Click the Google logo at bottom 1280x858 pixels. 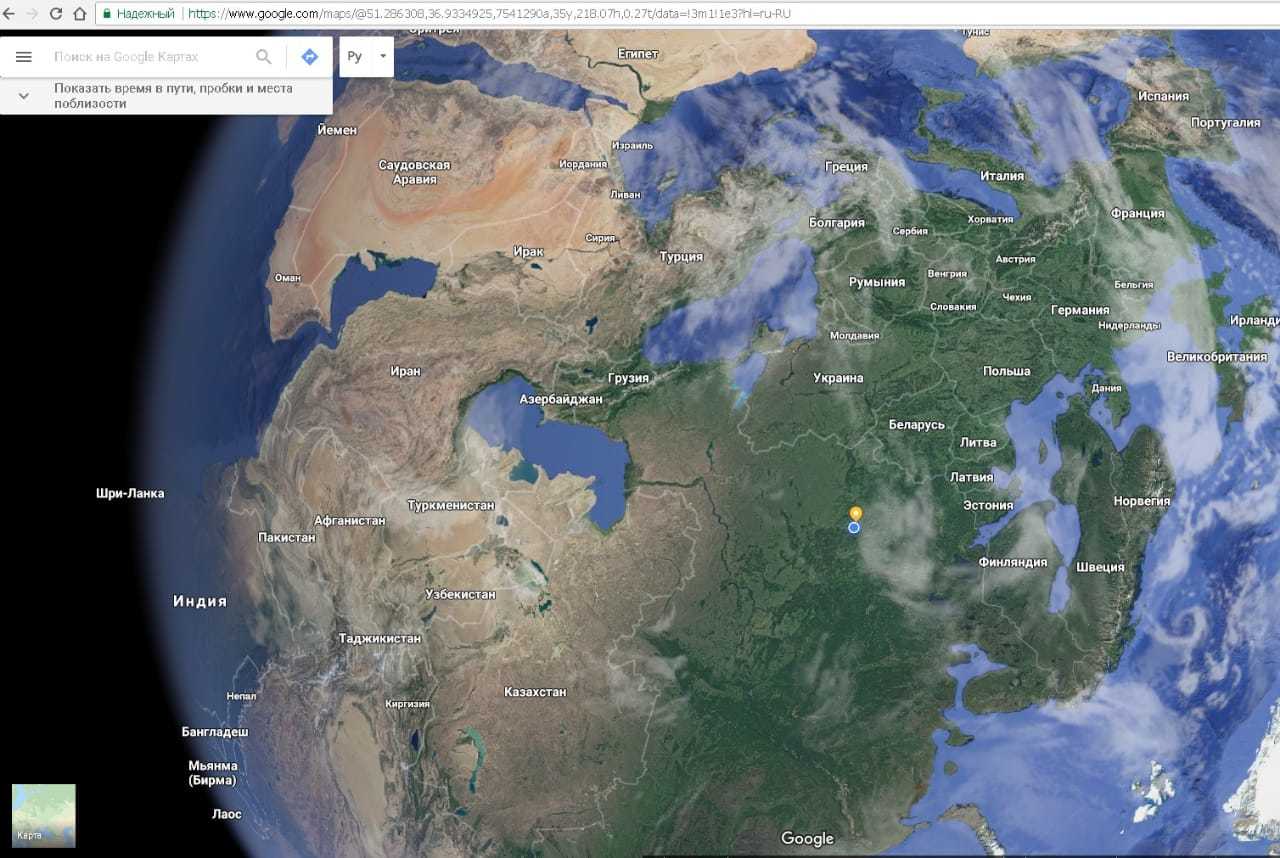(x=807, y=839)
